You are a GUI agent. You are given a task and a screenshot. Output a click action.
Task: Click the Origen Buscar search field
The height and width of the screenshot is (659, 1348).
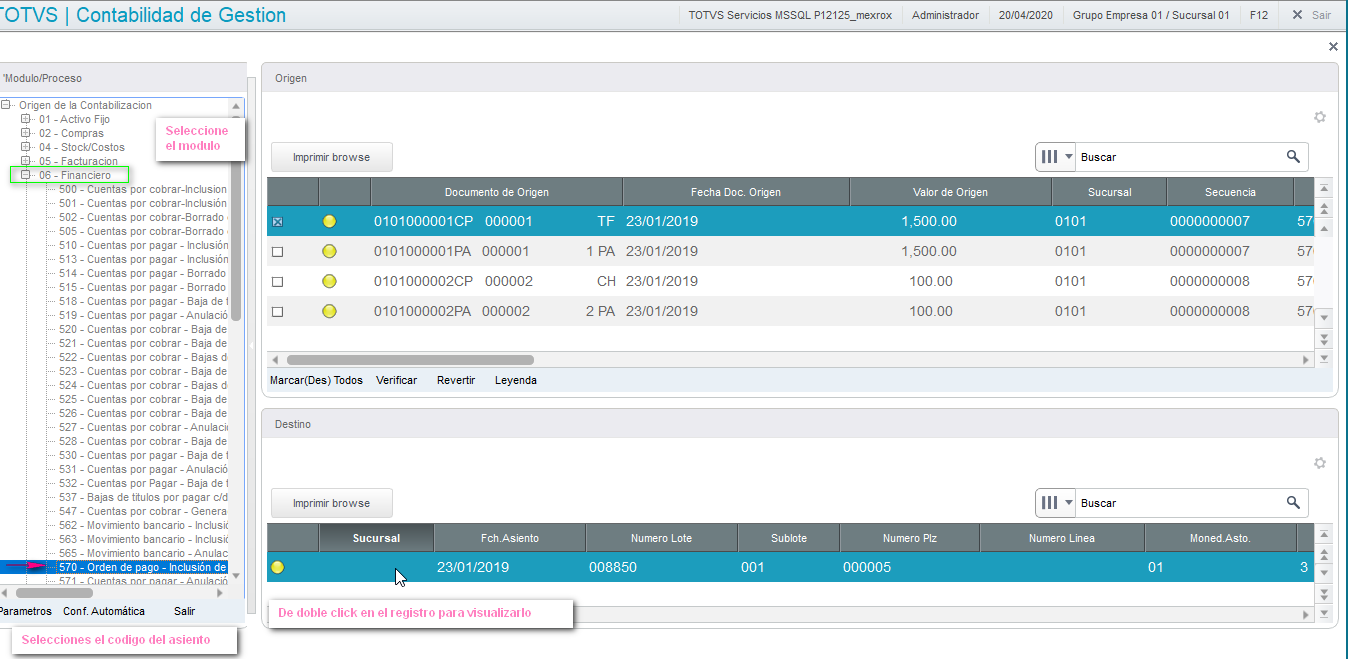(x=1180, y=157)
